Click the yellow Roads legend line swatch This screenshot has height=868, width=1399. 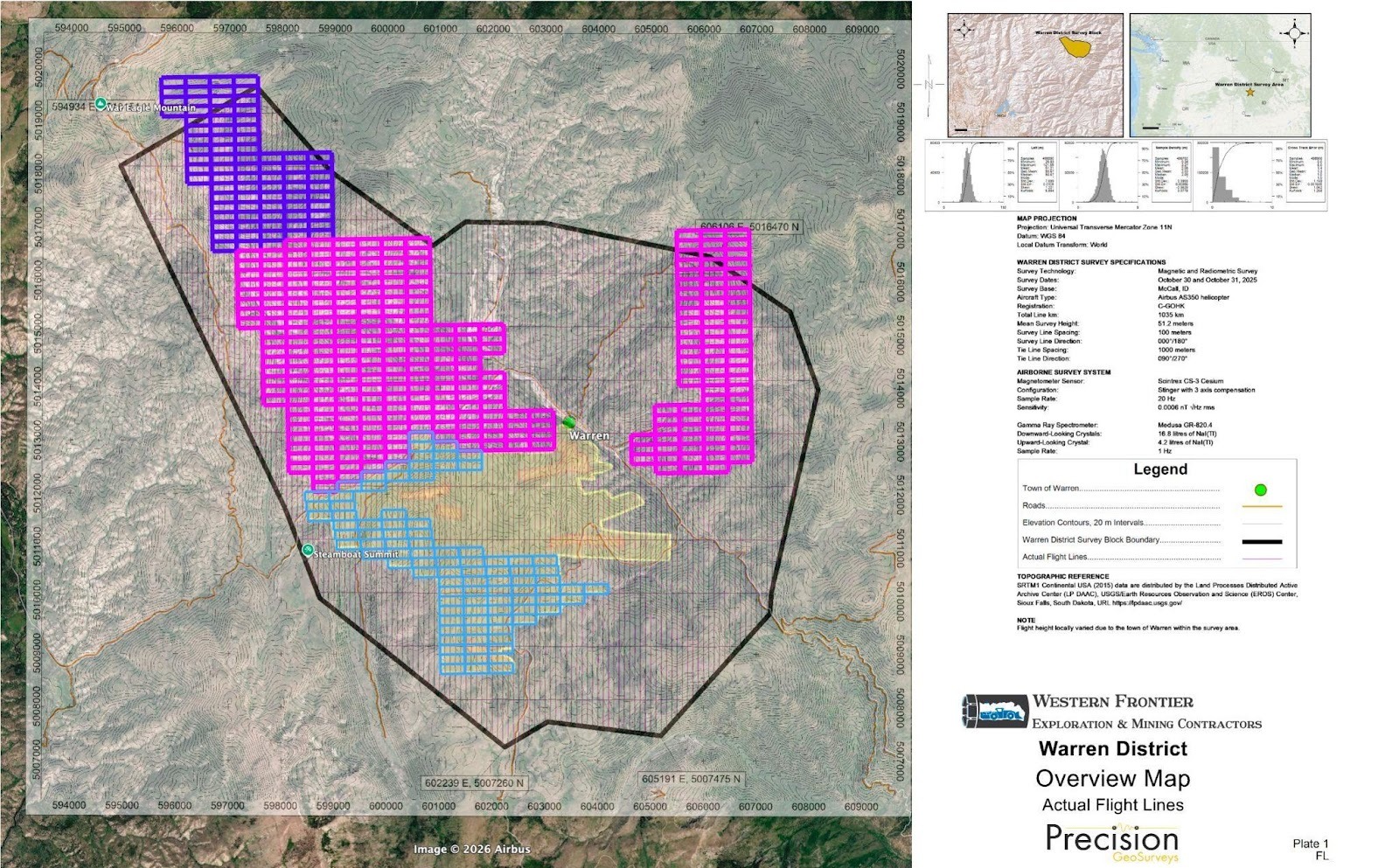click(1261, 506)
